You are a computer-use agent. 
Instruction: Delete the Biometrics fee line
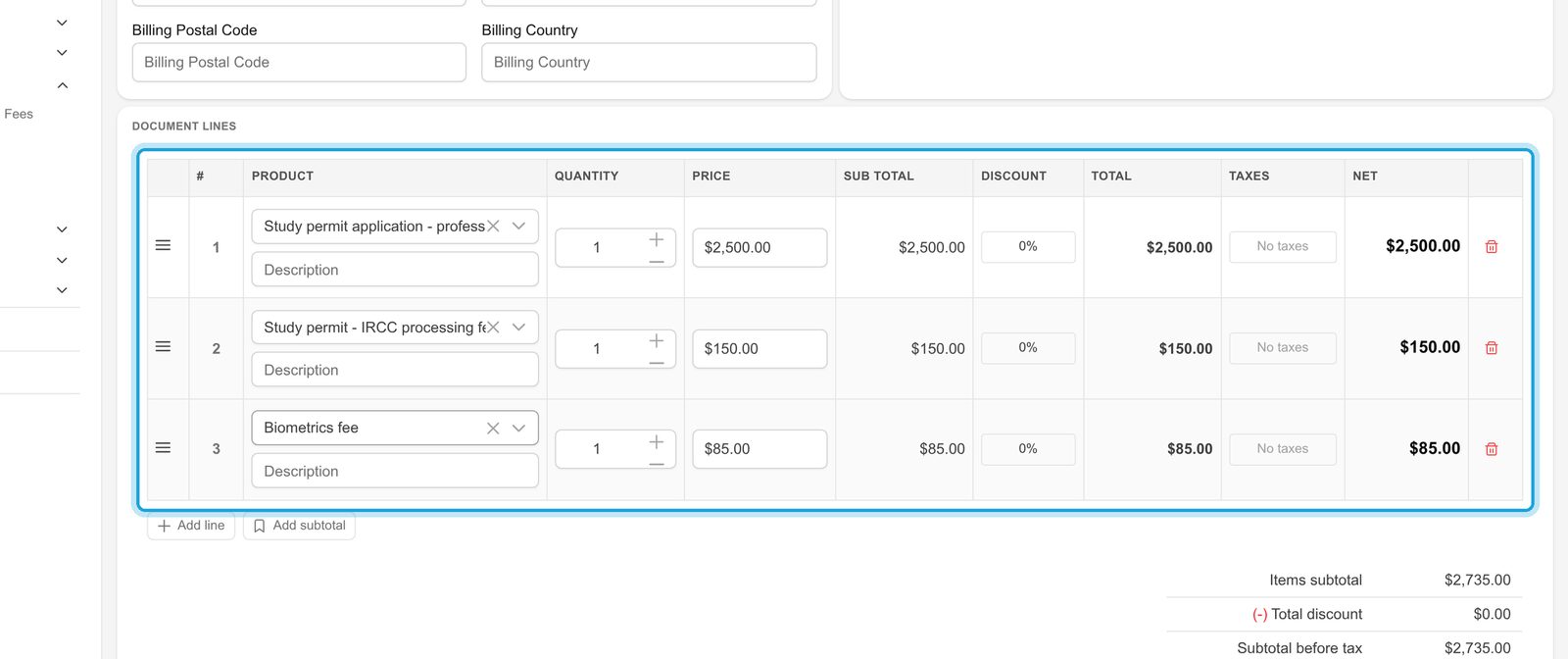(x=1492, y=449)
